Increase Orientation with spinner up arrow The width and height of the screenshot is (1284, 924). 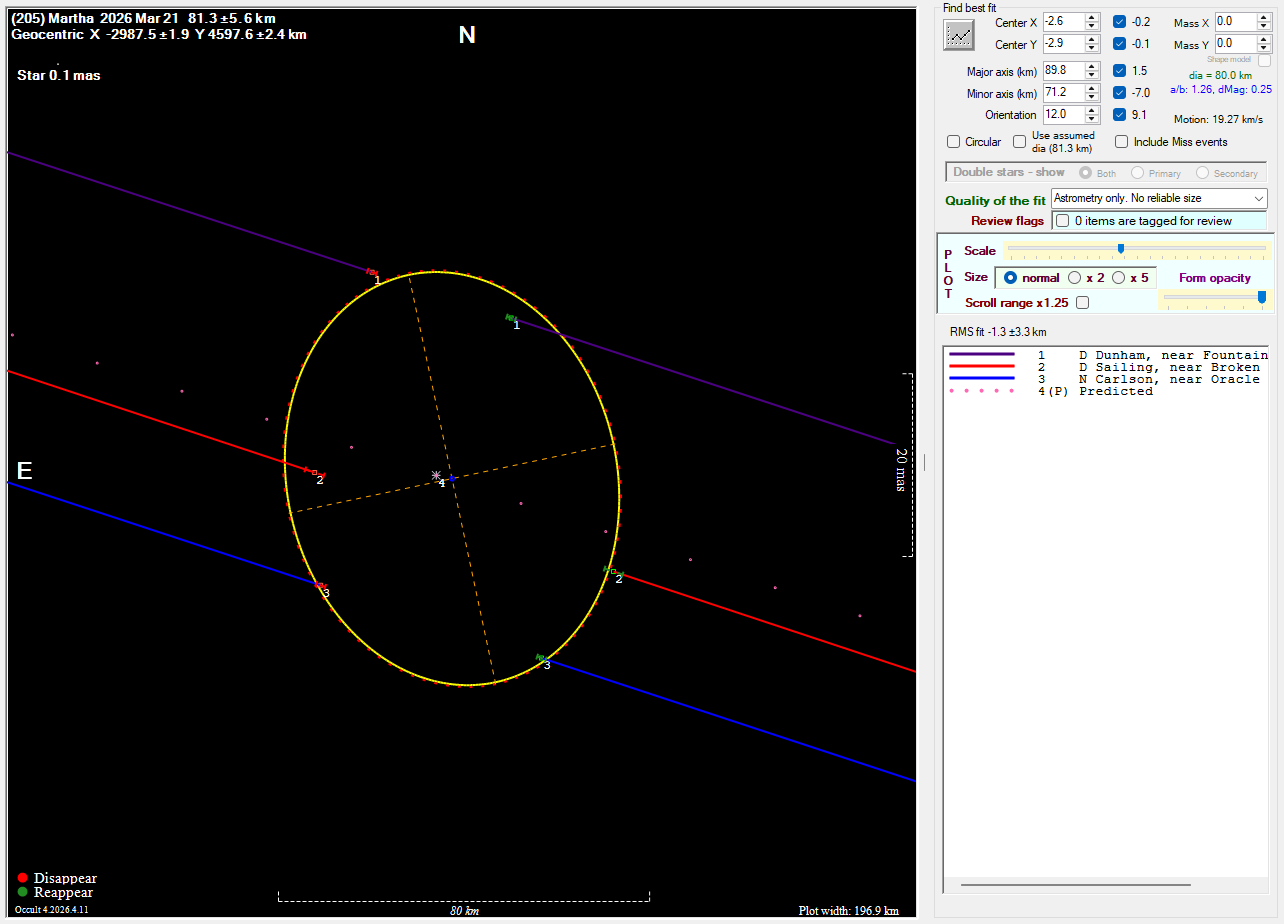[x=1092, y=110]
